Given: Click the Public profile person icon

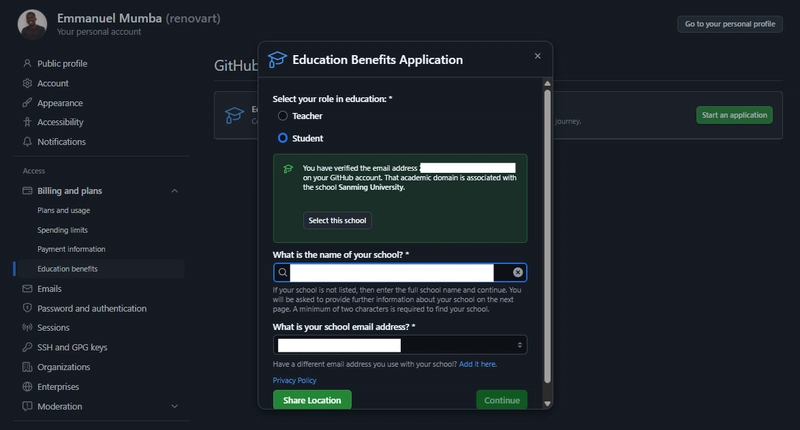Looking at the screenshot, I should click(x=27, y=63).
